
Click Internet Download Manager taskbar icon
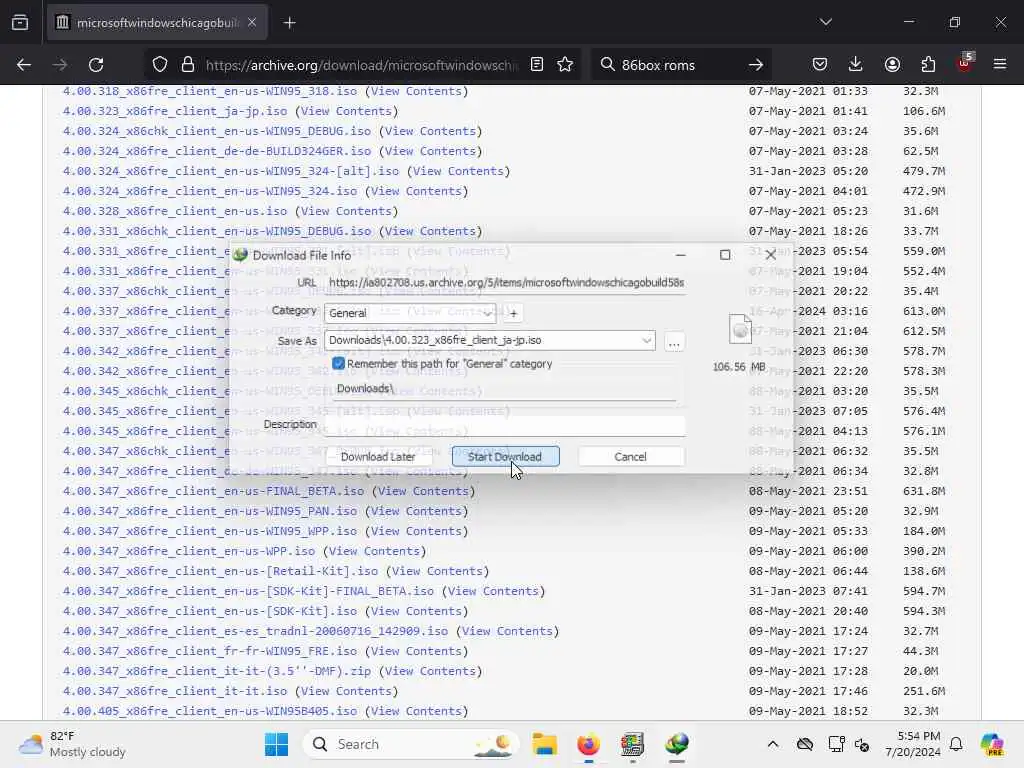coord(677,744)
